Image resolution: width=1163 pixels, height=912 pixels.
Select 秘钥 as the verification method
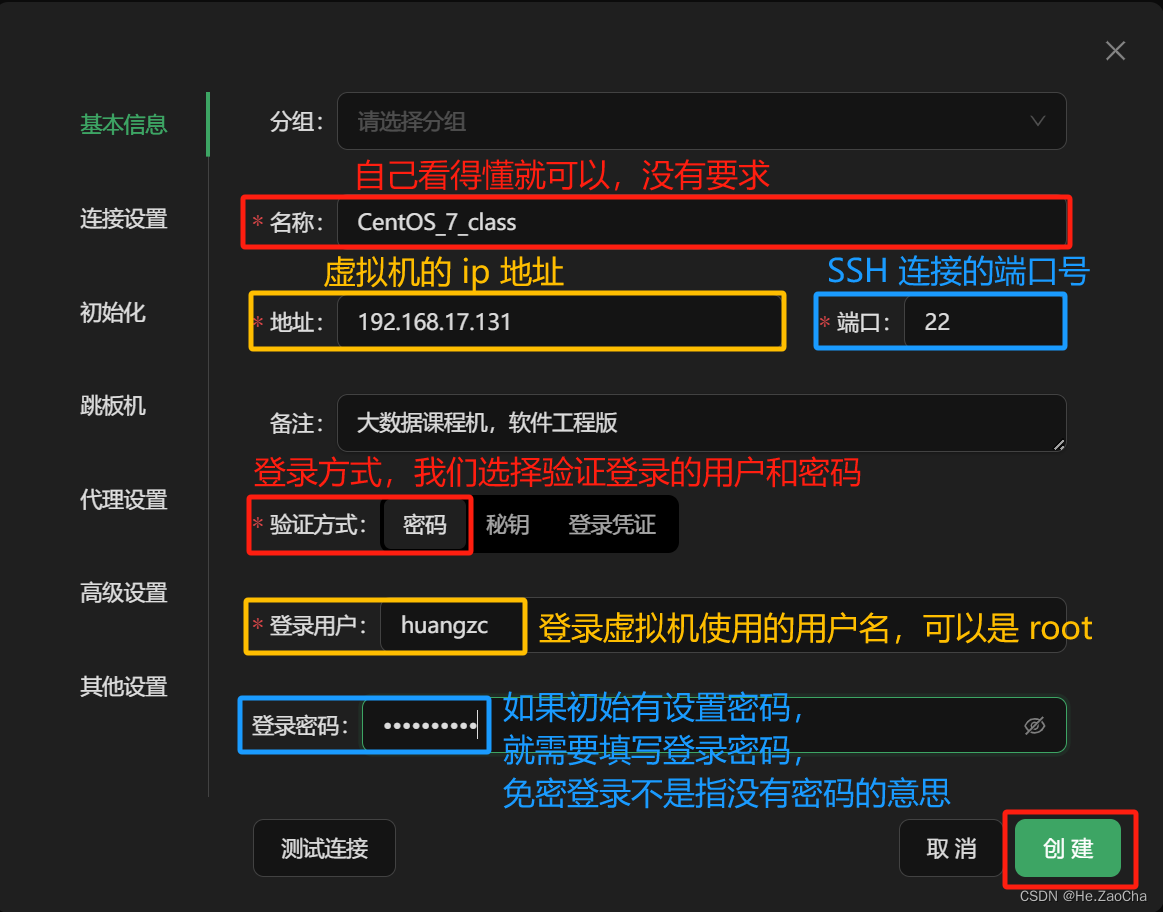click(x=508, y=524)
